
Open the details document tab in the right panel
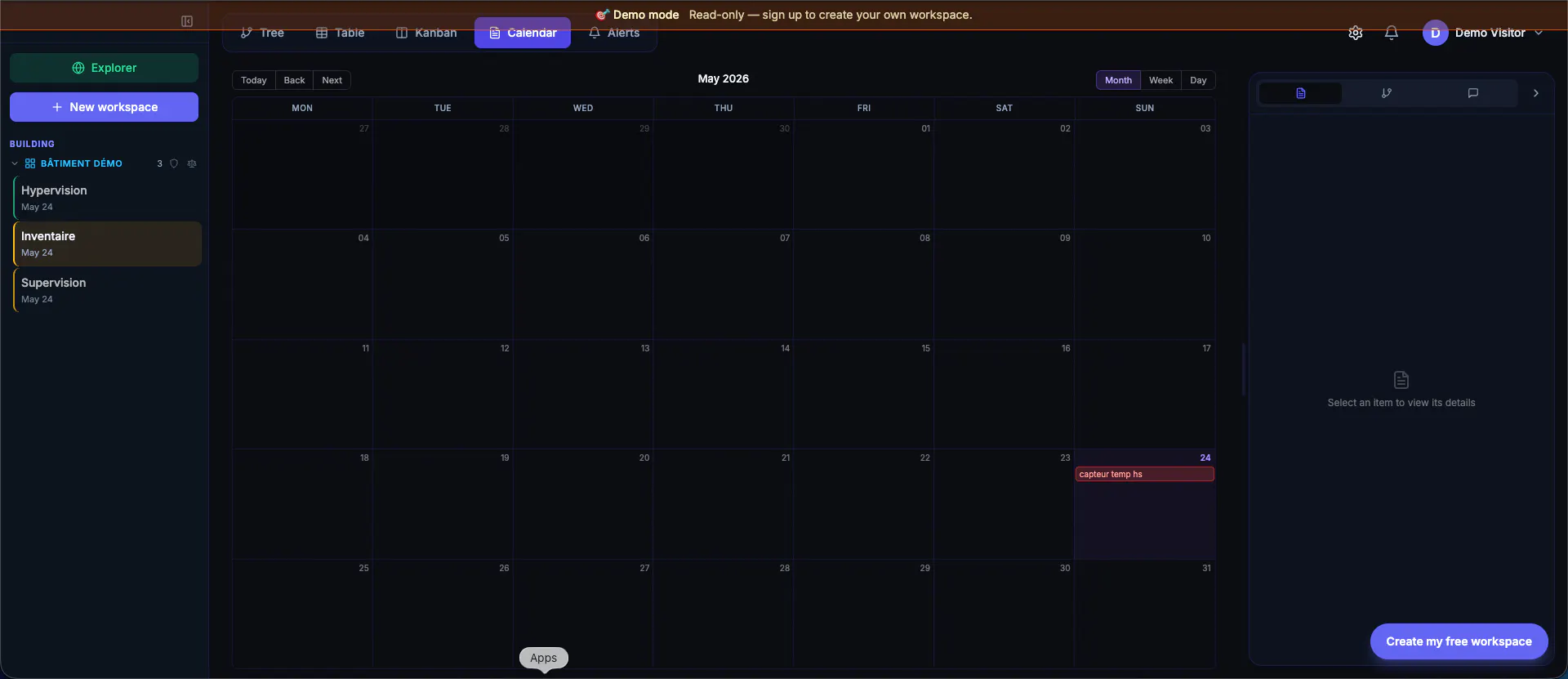(1300, 93)
